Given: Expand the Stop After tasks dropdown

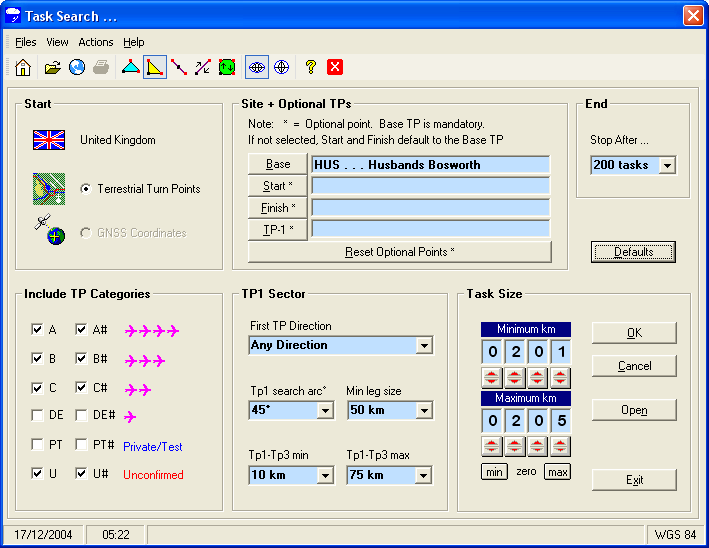Looking at the screenshot, I should [667, 165].
